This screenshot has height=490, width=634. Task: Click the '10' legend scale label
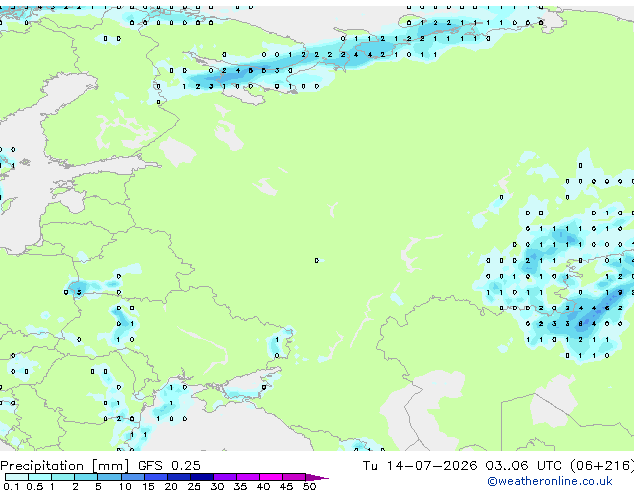pos(125,486)
